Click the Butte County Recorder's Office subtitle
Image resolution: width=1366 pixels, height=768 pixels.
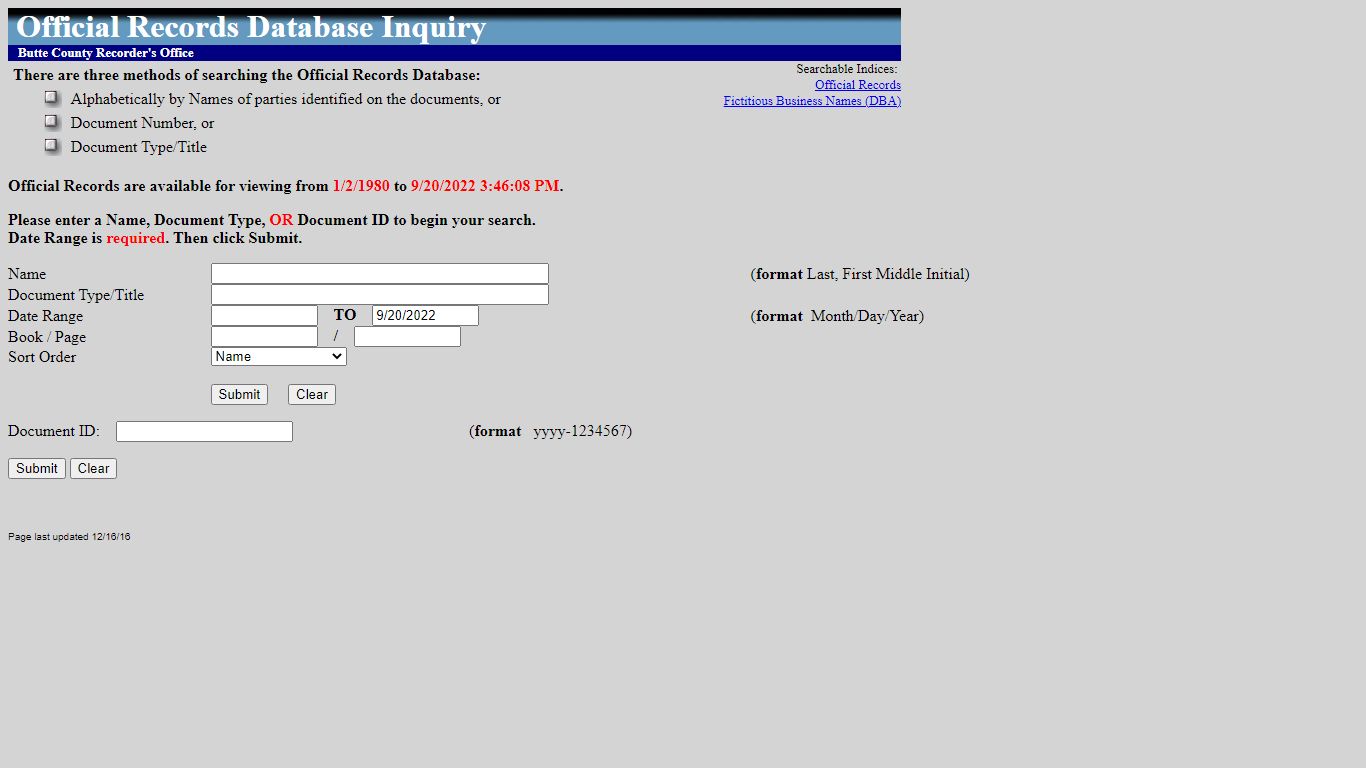pos(106,53)
